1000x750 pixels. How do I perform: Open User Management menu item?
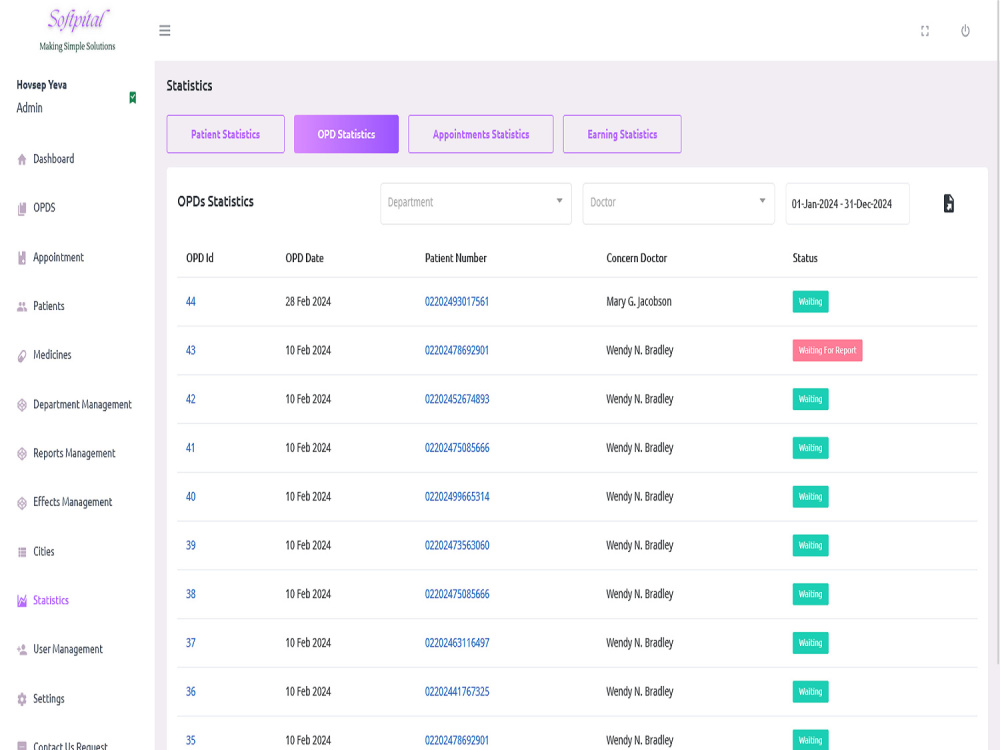point(68,649)
